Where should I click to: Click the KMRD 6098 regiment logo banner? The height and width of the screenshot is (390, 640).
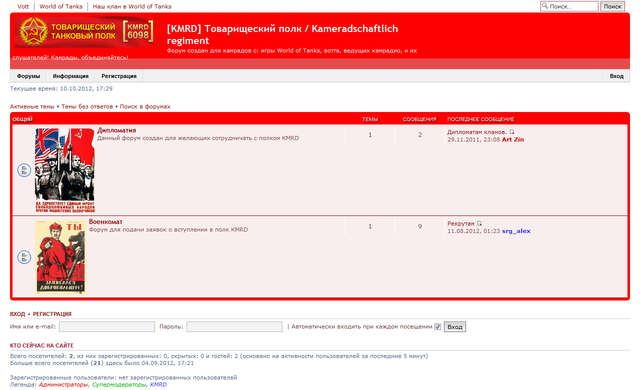point(86,32)
